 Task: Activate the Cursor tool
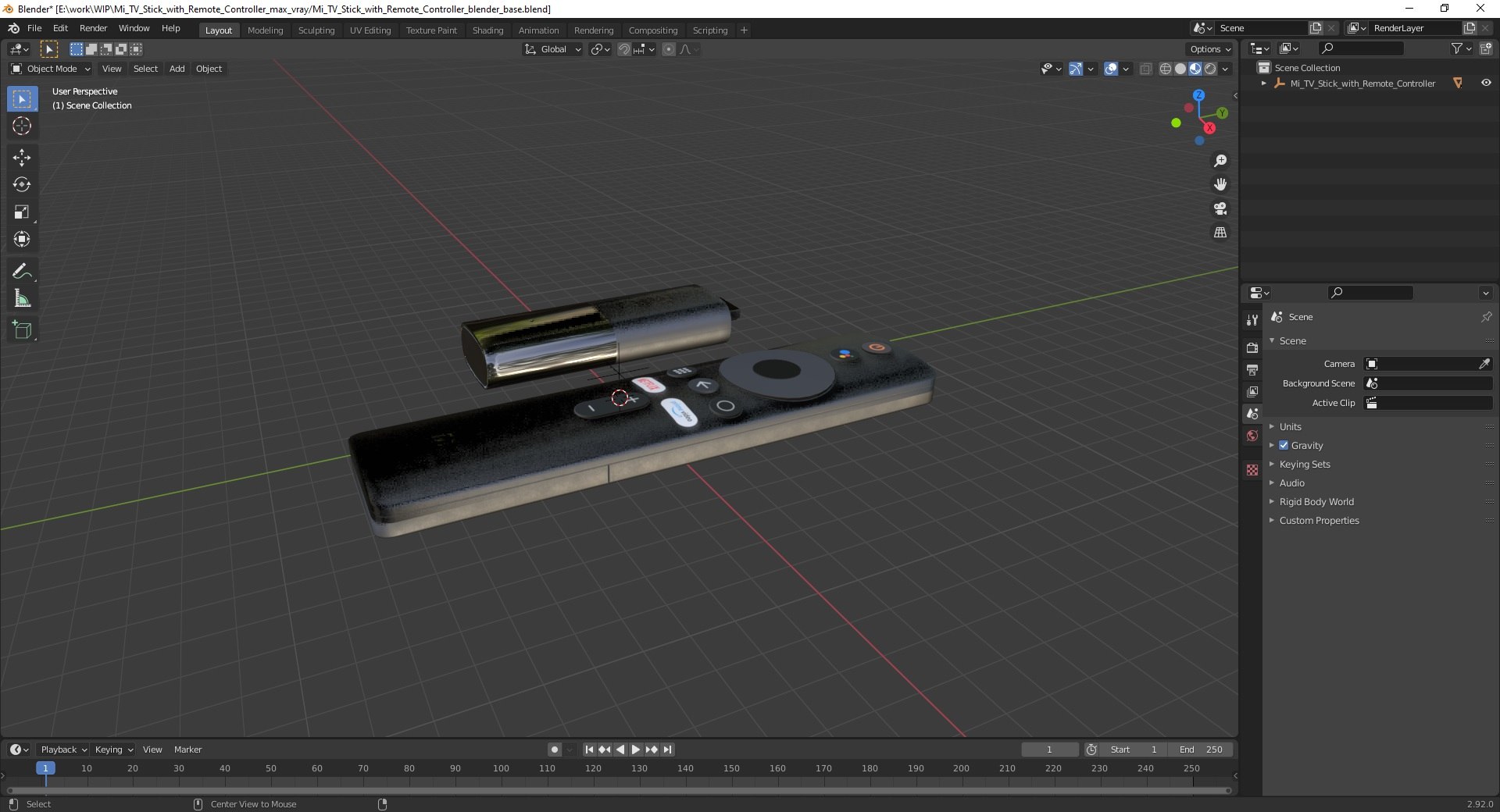click(22, 126)
